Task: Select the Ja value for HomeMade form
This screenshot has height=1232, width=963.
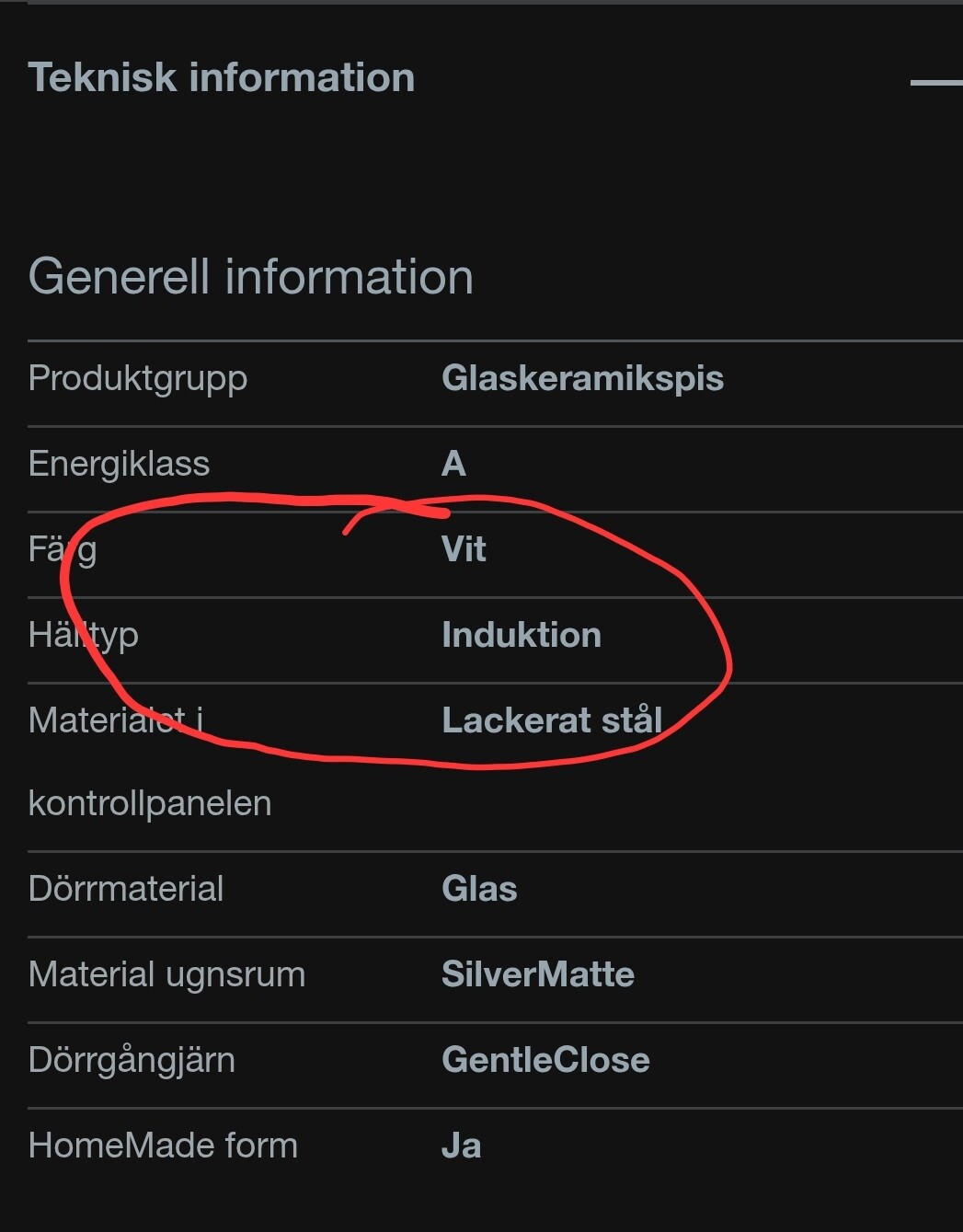Action: tap(461, 1146)
